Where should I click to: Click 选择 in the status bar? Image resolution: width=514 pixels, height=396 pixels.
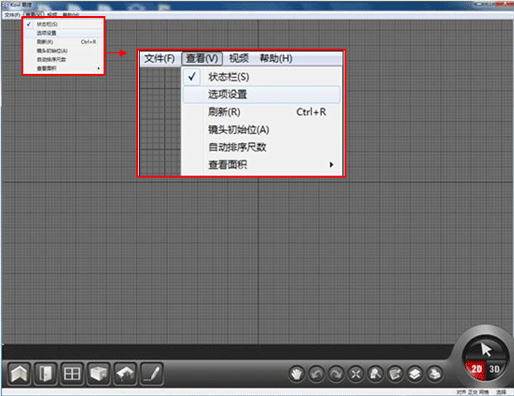click(502, 392)
